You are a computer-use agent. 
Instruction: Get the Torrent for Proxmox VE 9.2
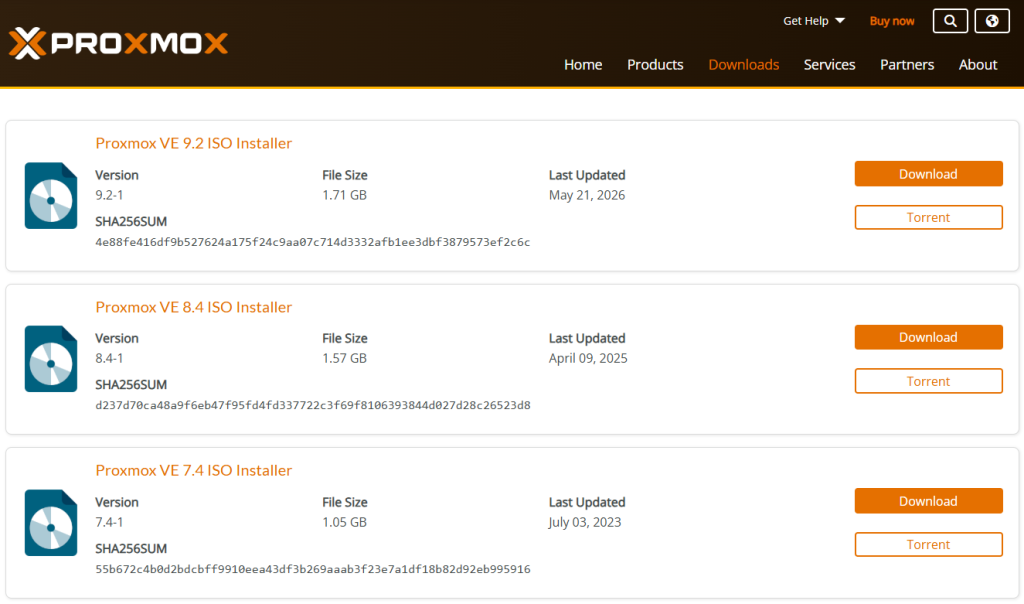click(x=929, y=217)
